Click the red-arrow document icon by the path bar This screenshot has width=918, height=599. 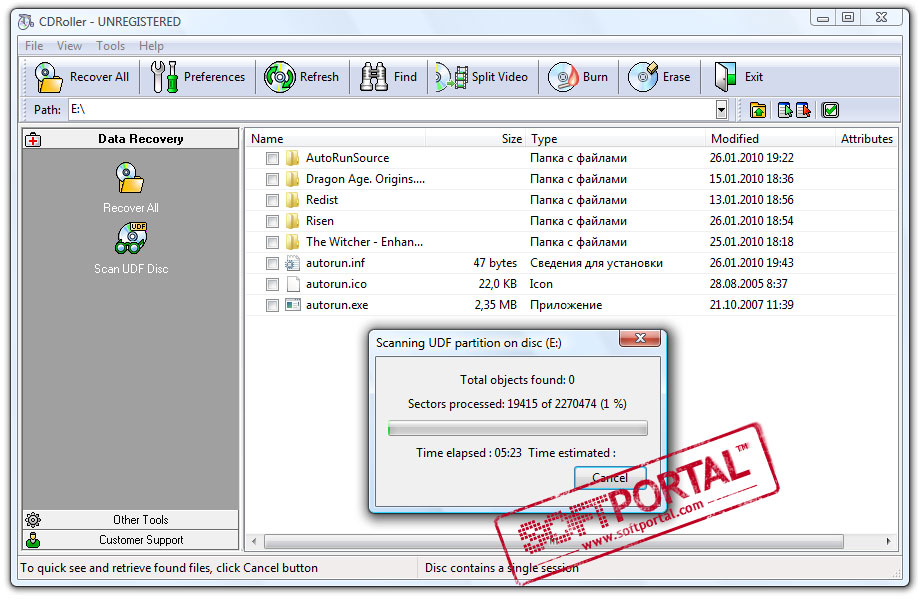[803, 109]
